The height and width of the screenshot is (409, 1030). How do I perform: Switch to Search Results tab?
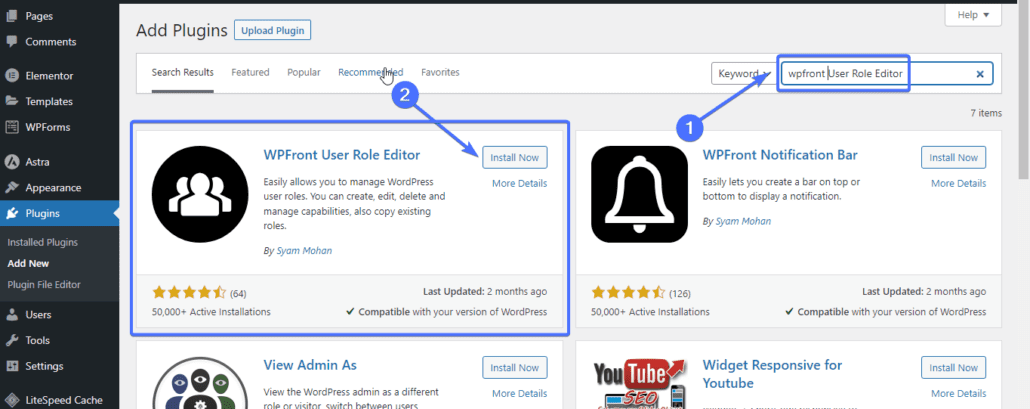[183, 72]
